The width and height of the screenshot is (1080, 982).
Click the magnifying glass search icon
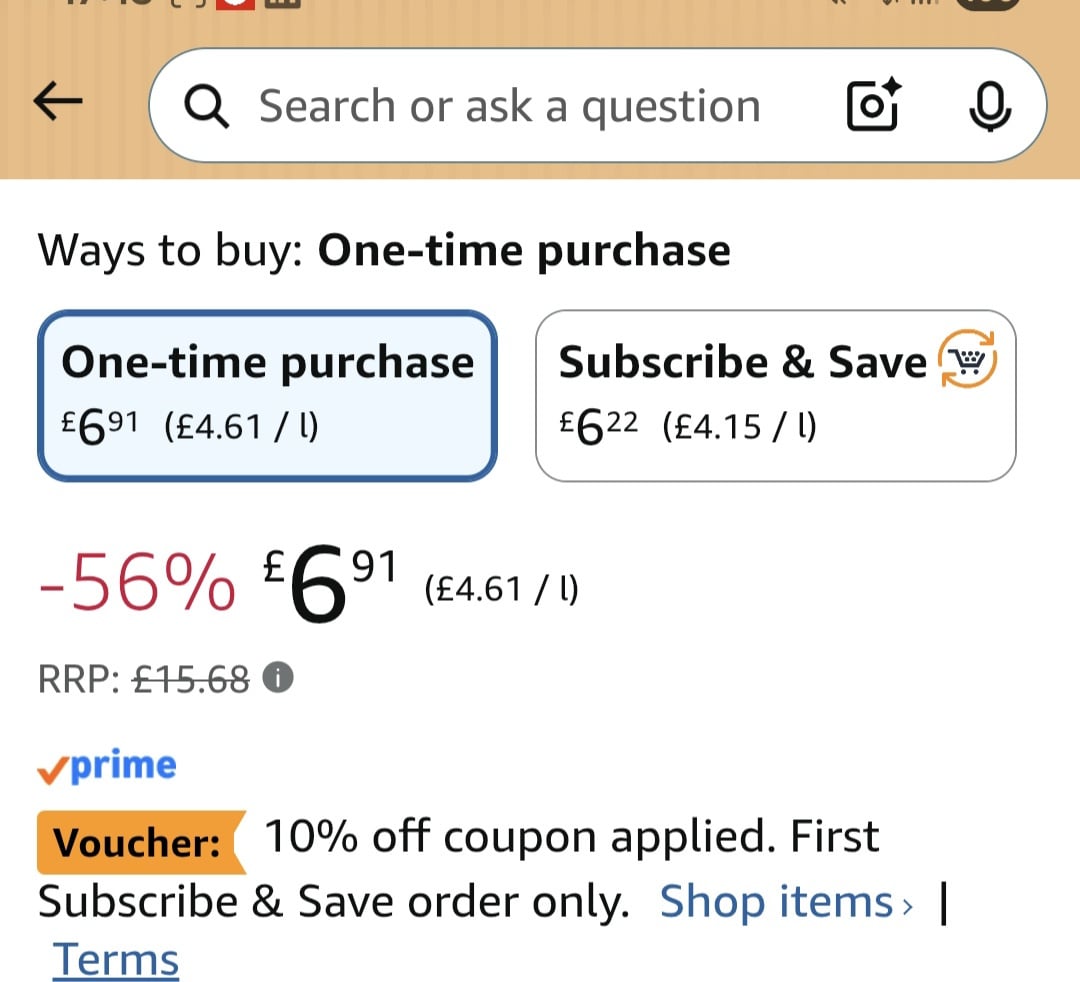tap(208, 106)
